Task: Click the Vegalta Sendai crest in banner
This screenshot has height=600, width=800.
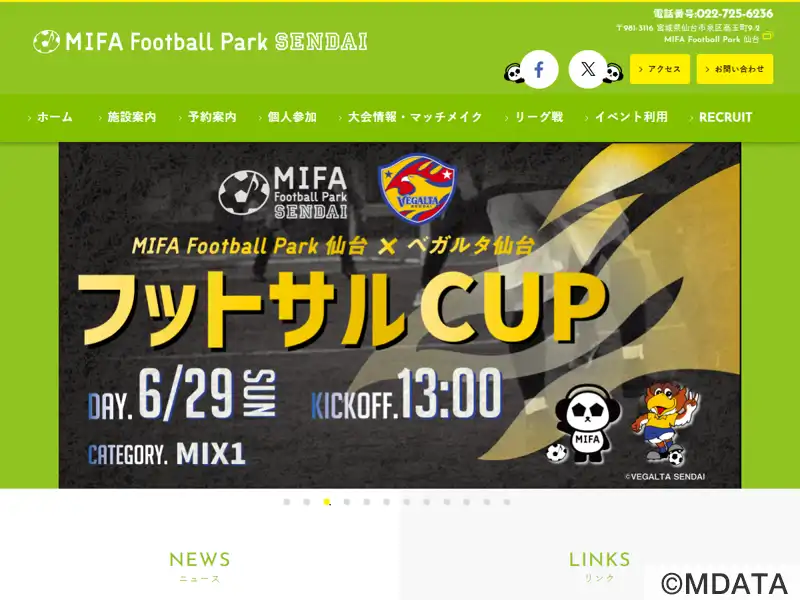Action: tap(417, 187)
